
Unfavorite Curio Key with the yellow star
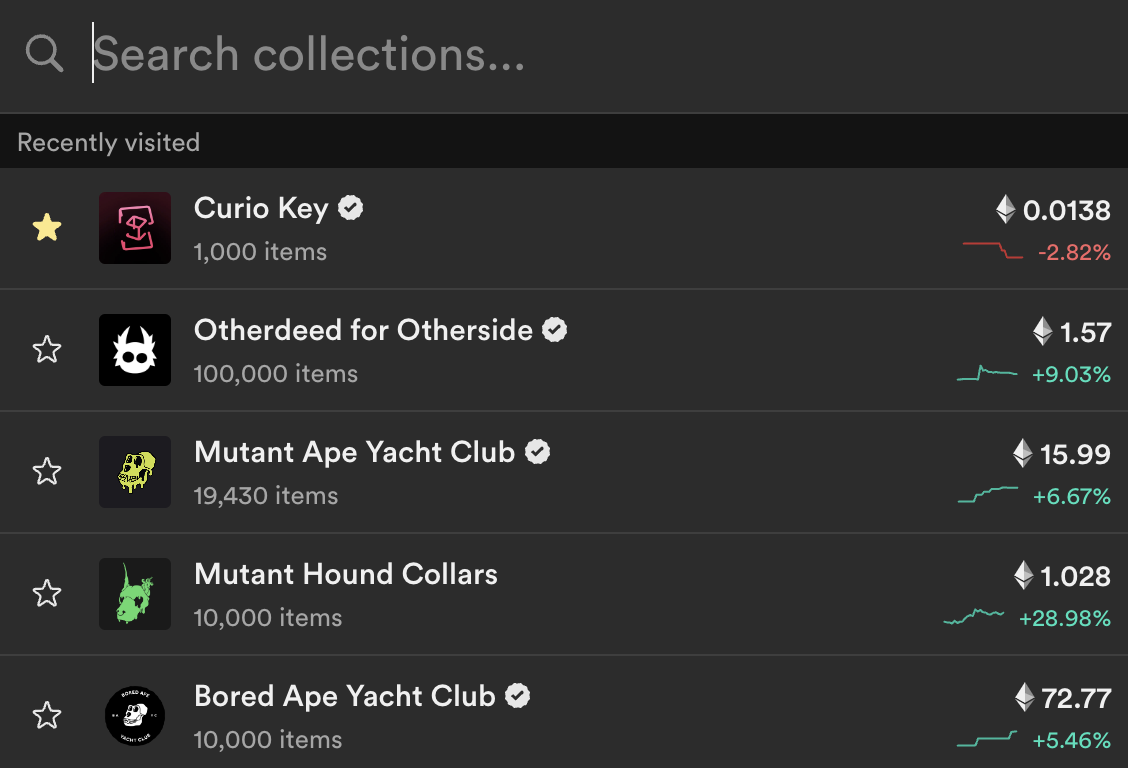click(47, 227)
